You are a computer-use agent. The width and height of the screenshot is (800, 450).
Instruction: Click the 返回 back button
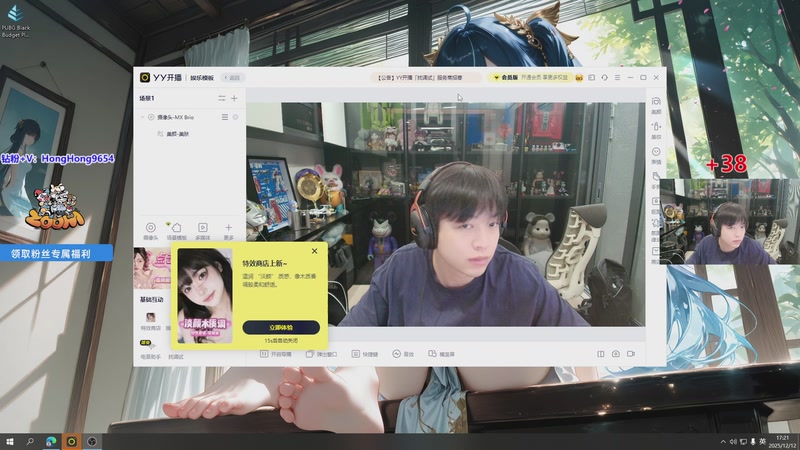(x=234, y=77)
